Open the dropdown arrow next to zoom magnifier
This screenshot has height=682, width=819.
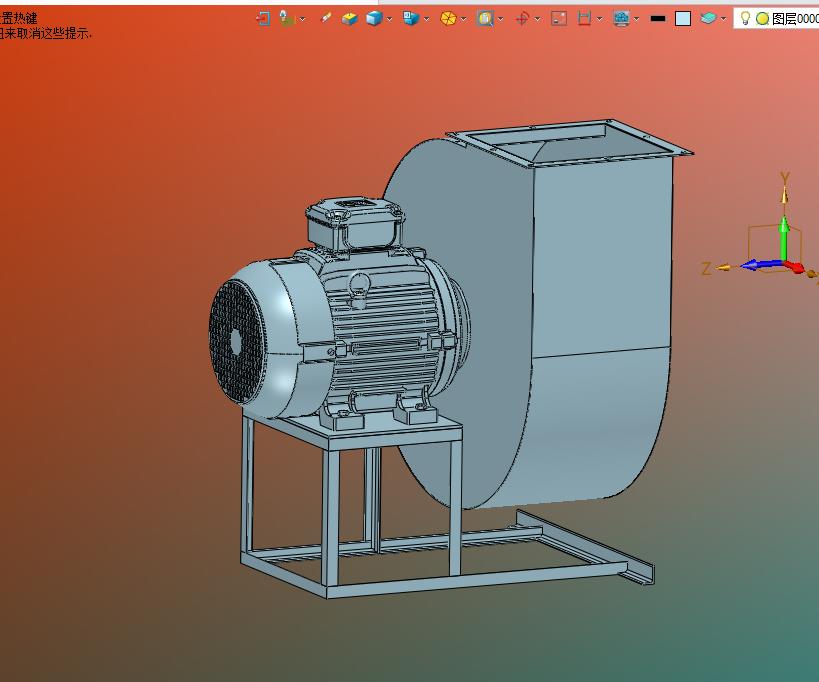click(x=500, y=18)
